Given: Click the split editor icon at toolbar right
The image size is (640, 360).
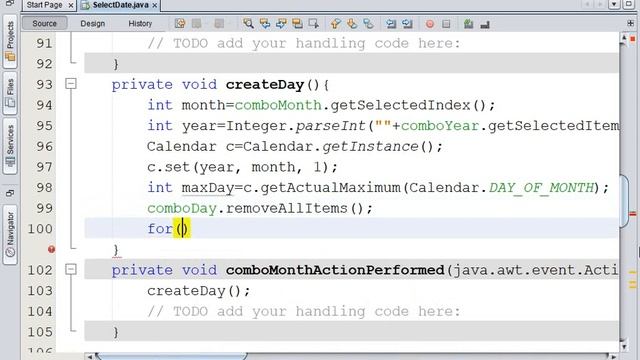Looking at the screenshot, I should click(631, 23).
